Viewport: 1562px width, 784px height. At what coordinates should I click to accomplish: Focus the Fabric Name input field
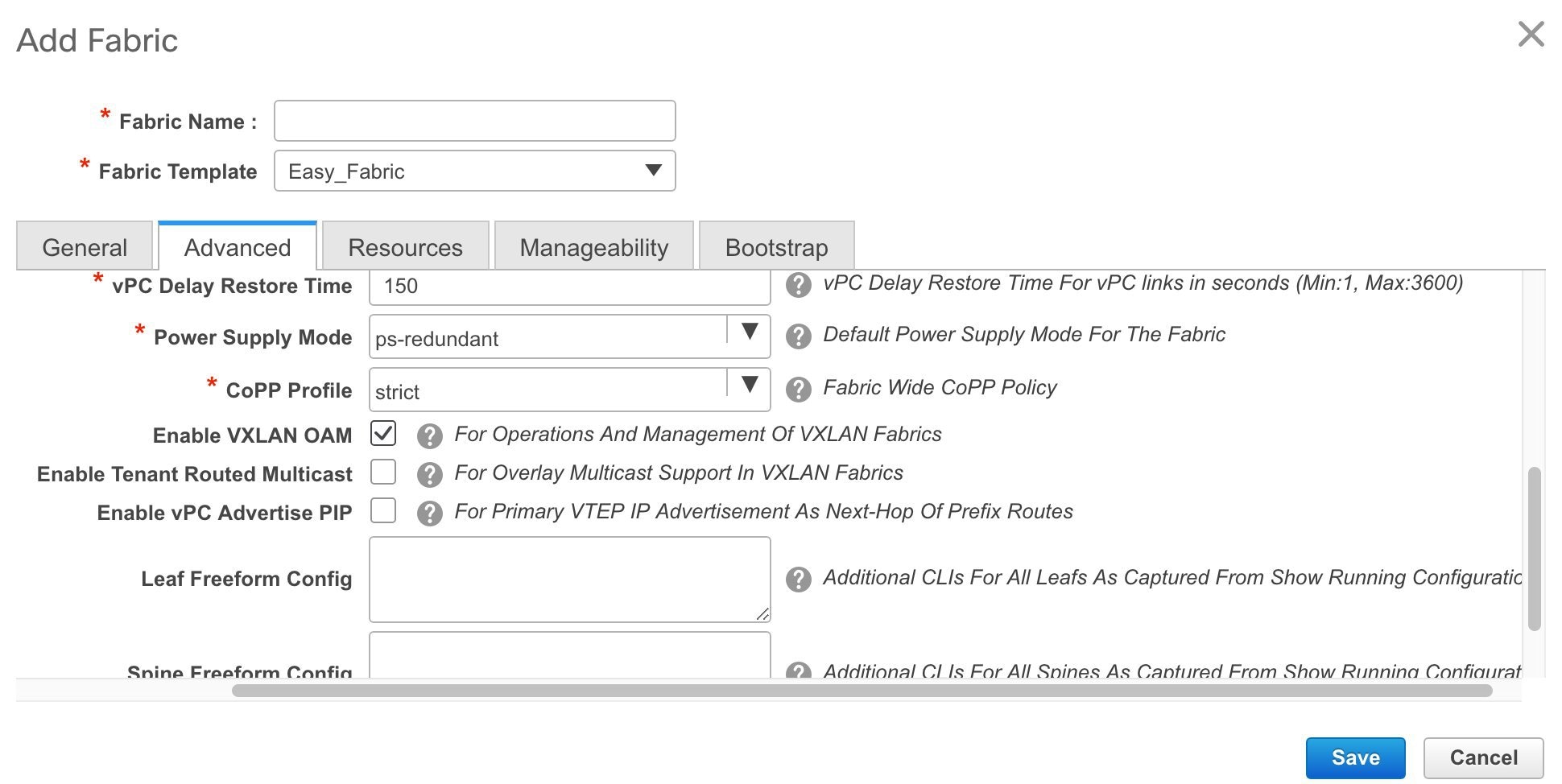(474, 121)
